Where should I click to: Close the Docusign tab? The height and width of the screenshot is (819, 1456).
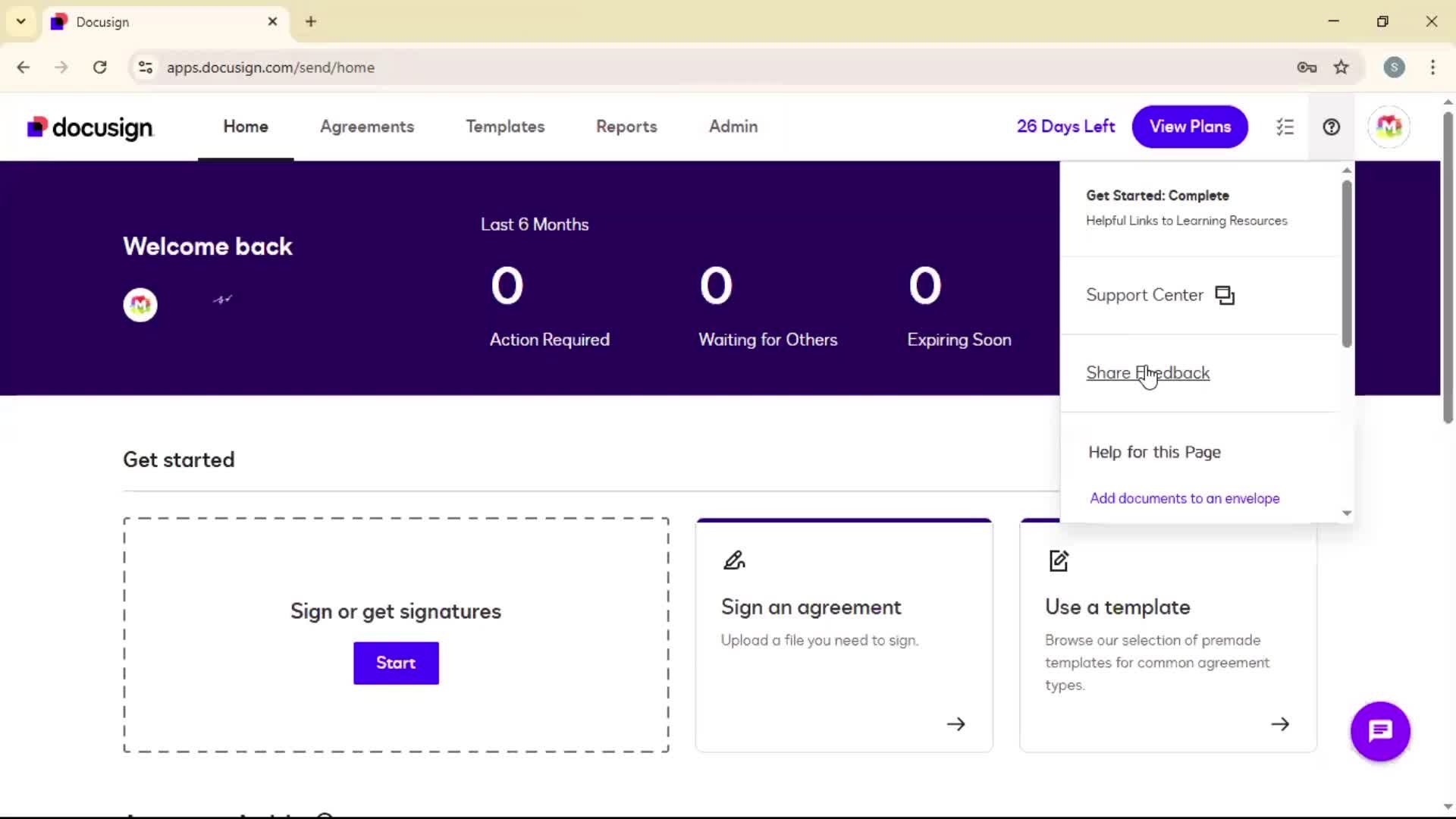click(272, 22)
